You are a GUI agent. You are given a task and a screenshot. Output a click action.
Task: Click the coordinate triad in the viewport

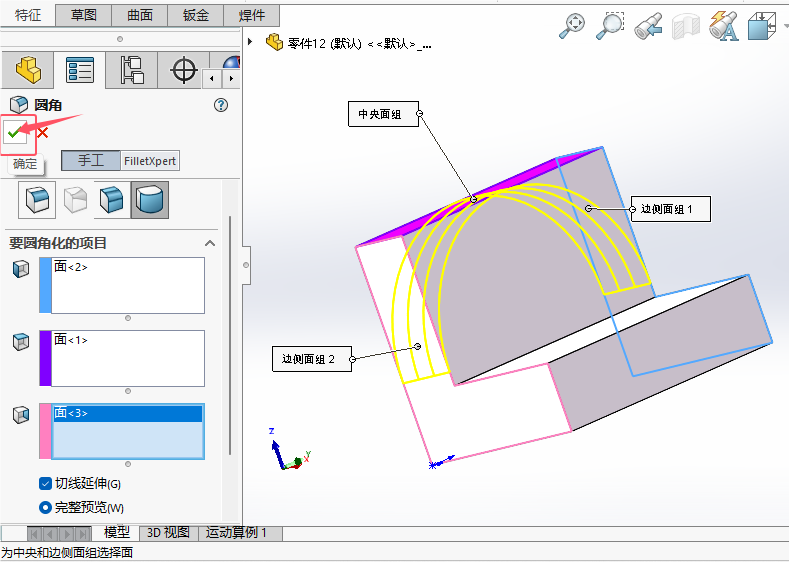(289, 449)
